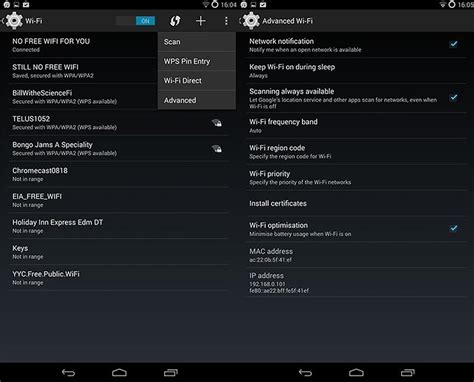Viewport: 474px width, 382px height.
Task: Tap the YYC.Free.Public.WiFi network
Action: coord(119,278)
